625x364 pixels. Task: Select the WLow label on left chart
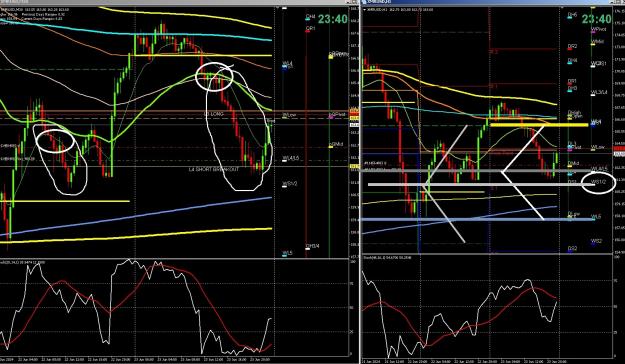[289, 115]
